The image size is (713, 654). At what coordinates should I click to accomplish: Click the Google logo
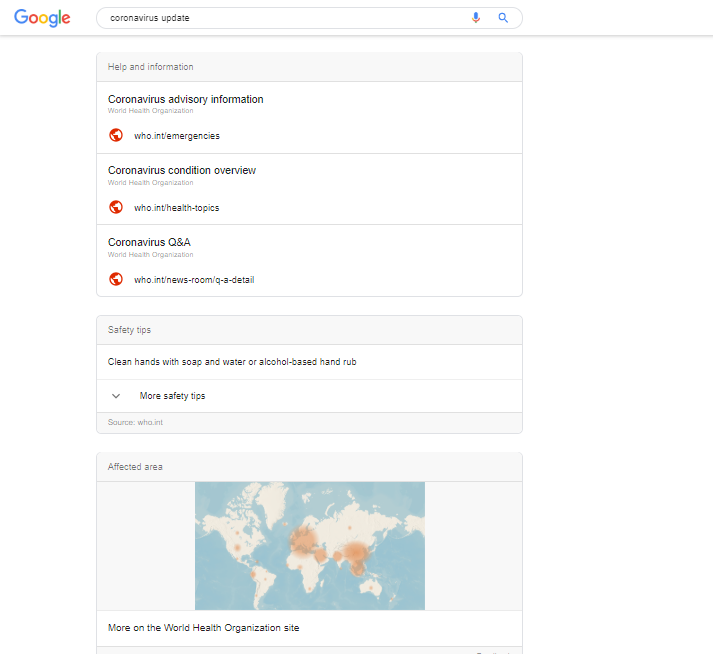(x=42, y=18)
